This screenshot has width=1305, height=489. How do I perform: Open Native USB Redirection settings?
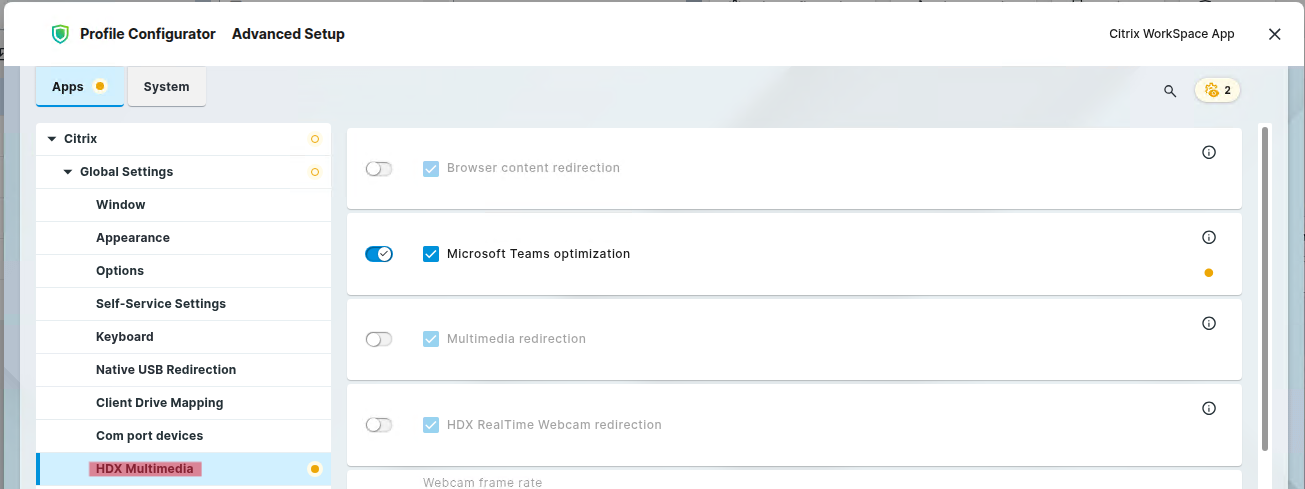pyautogui.click(x=166, y=370)
